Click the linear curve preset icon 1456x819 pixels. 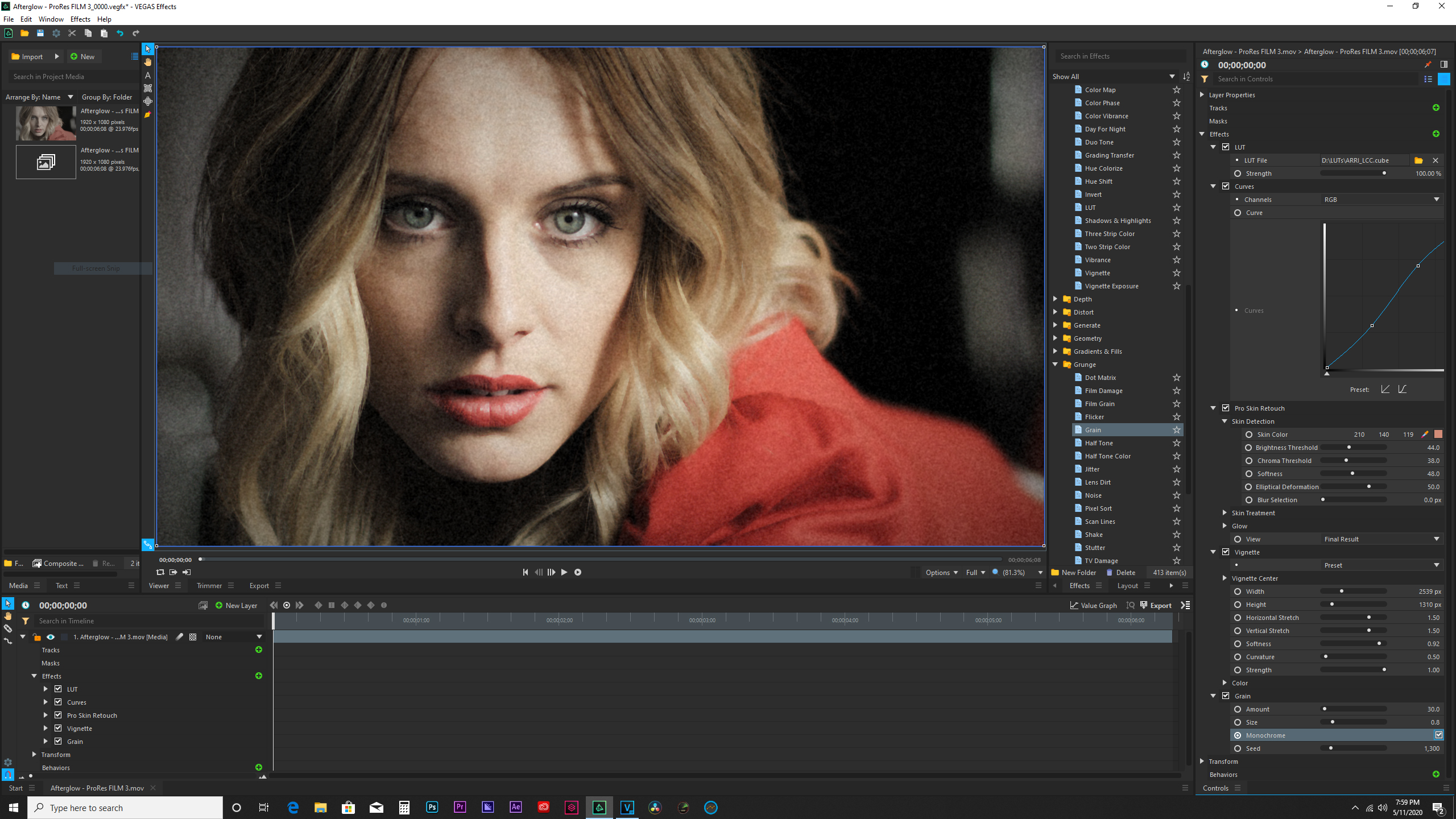coord(1385,390)
